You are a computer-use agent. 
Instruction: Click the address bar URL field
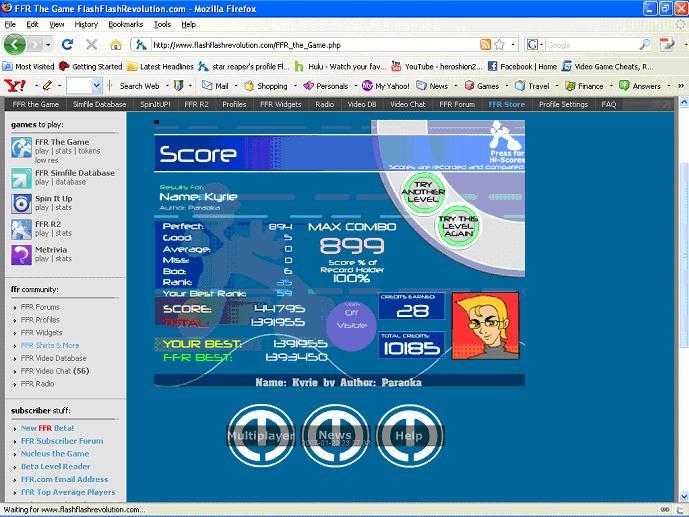click(x=314, y=45)
